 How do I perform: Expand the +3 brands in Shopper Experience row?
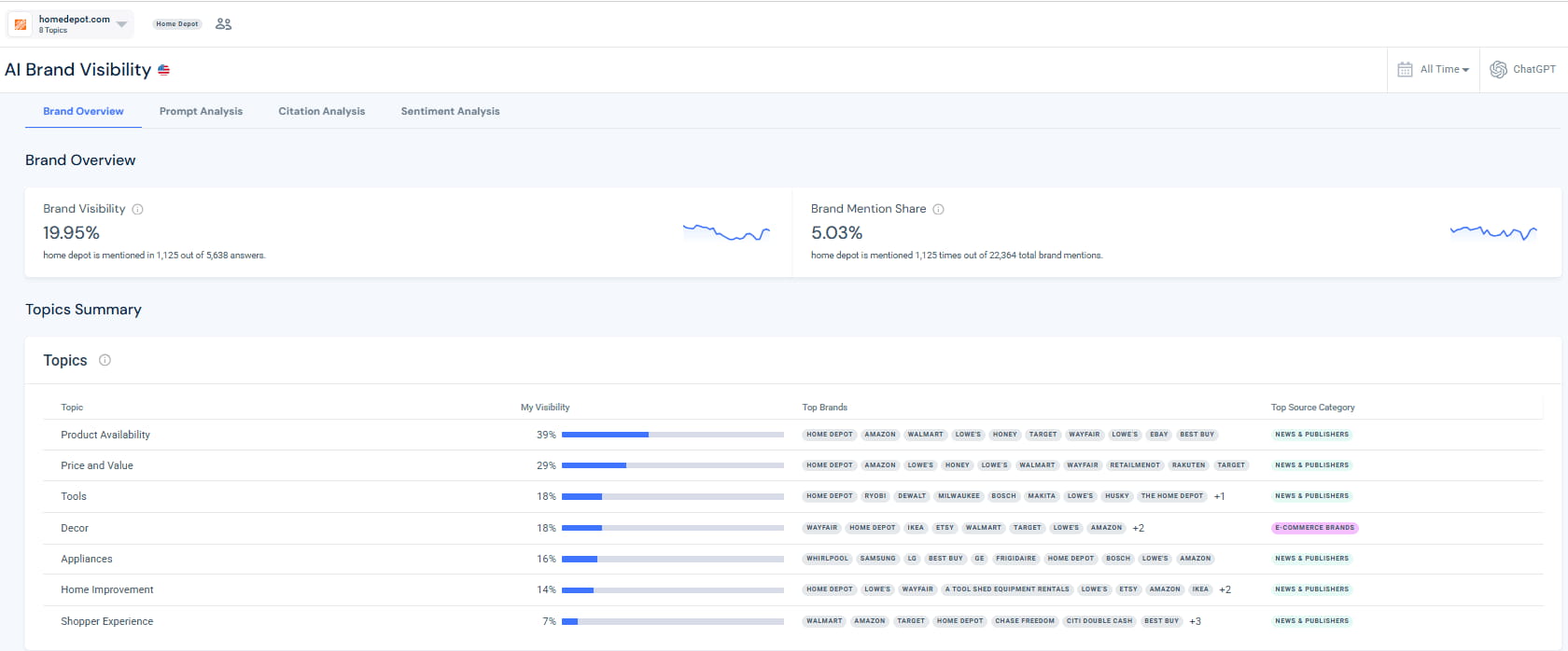coord(1195,621)
